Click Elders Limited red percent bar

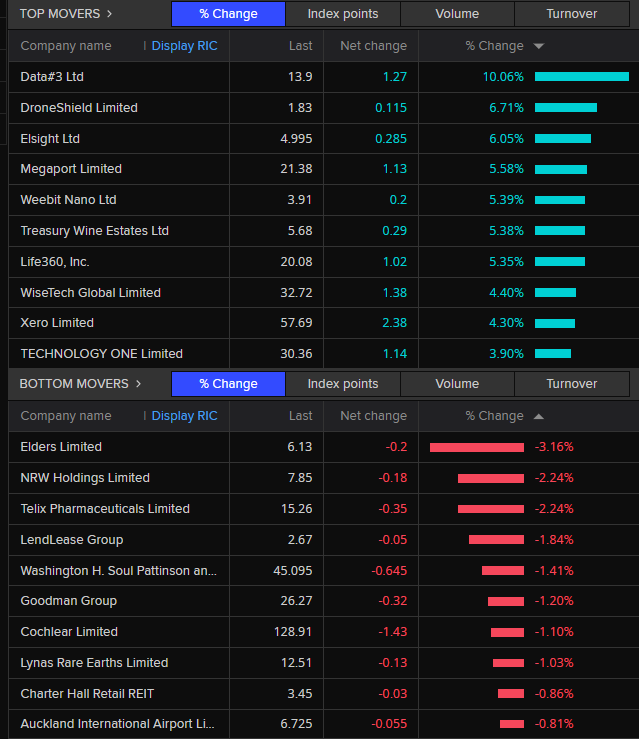477,447
